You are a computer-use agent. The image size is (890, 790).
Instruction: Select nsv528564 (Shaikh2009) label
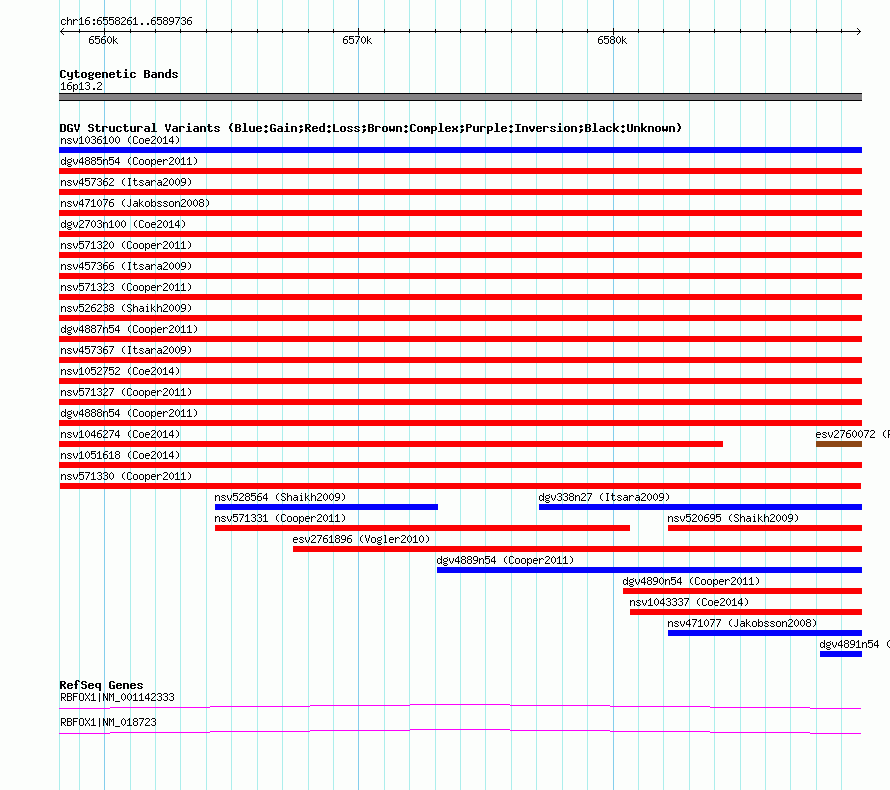coord(280,497)
